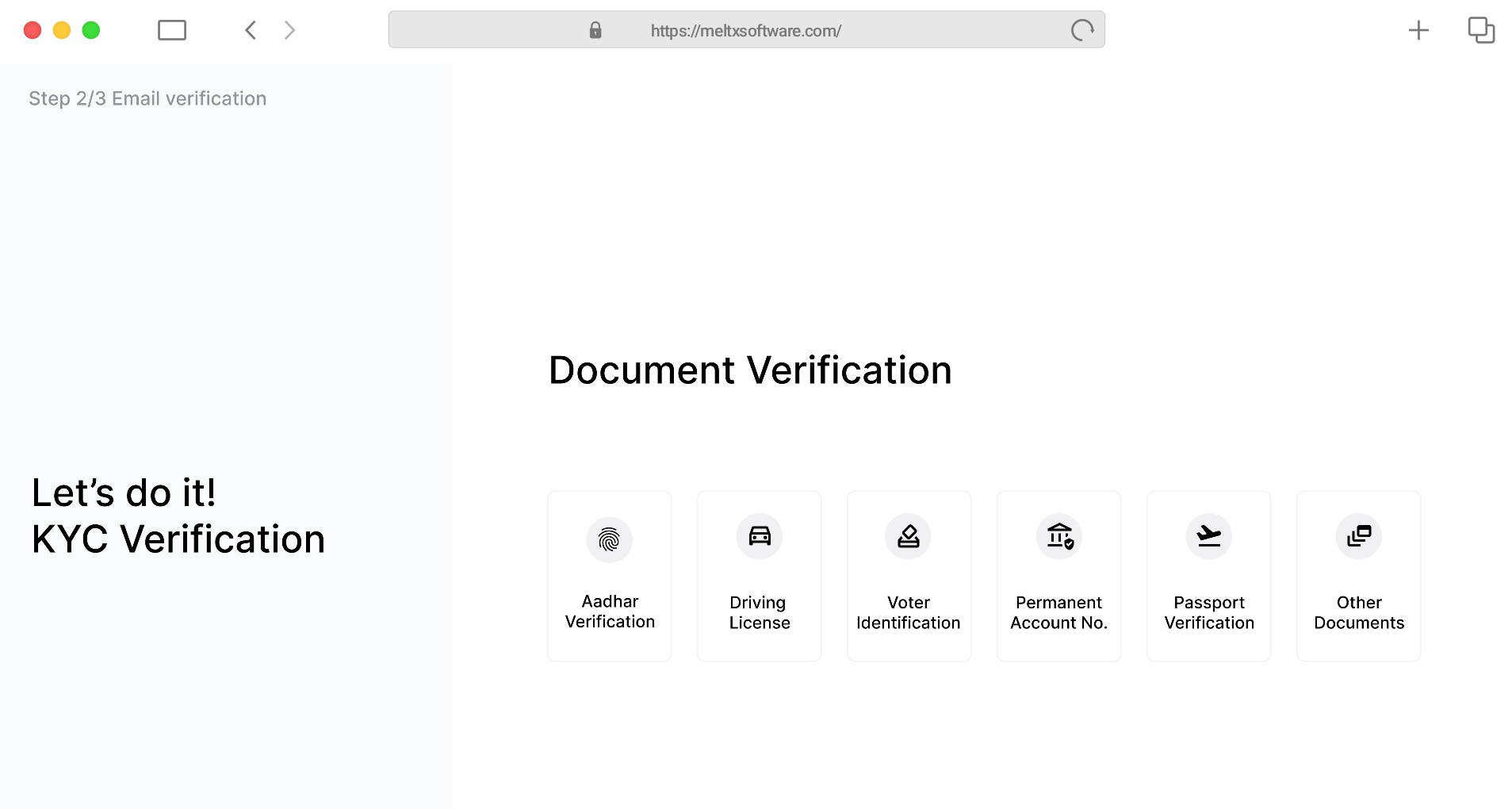Click the Voter Identification stamp icon
This screenshot has height=809, width=1512.
point(908,537)
